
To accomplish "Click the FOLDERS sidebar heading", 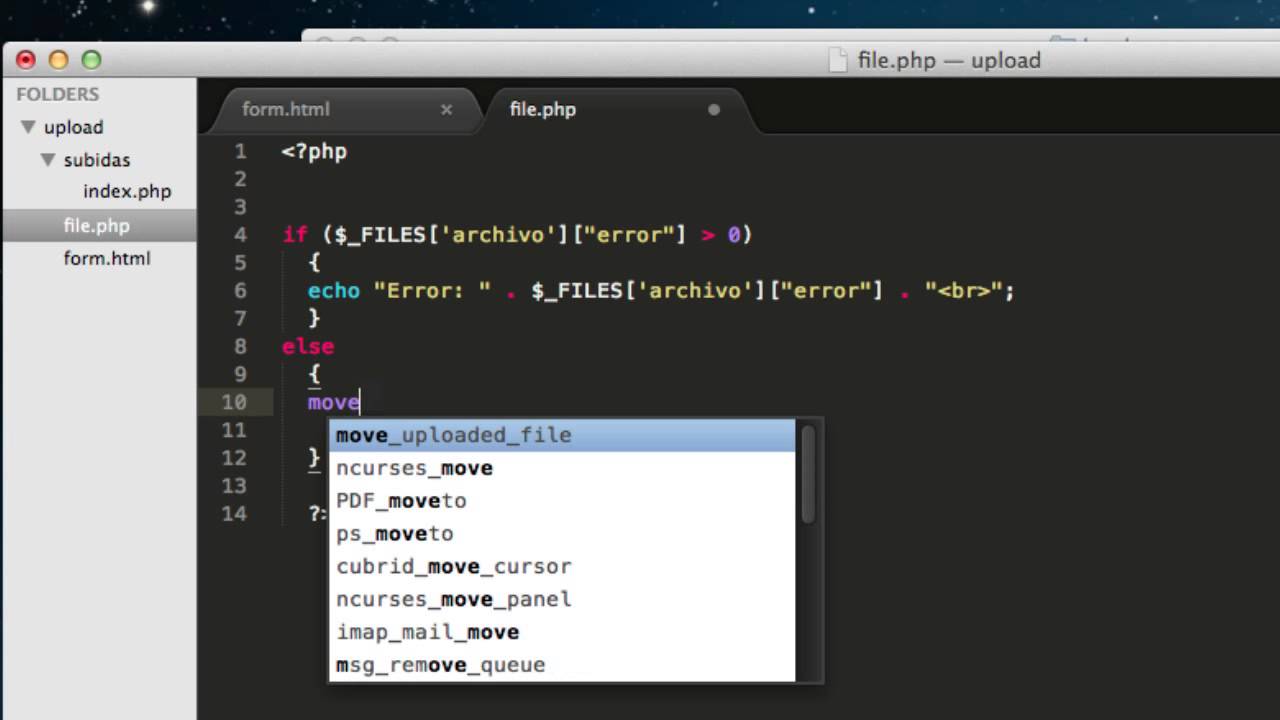I will (58, 94).
